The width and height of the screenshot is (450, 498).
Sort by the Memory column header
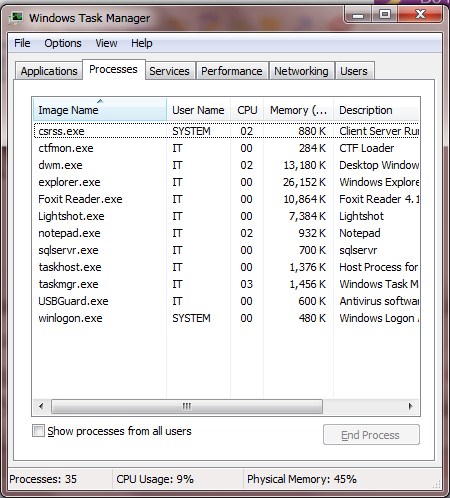298,110
